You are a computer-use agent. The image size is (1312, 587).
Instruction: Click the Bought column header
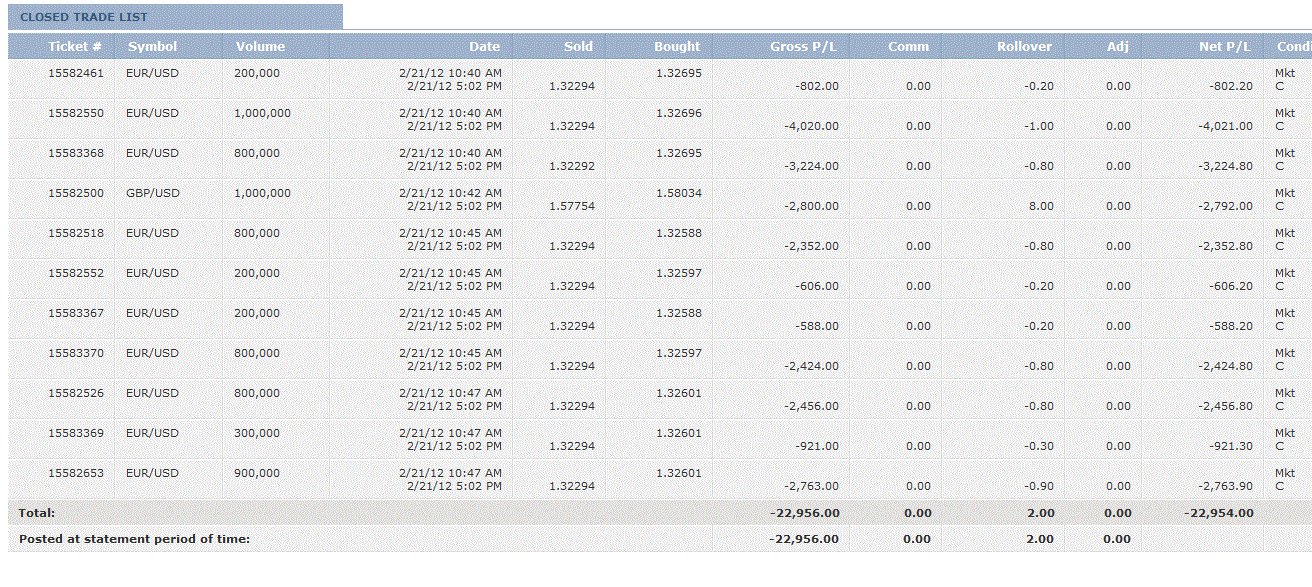click(677, 46)
